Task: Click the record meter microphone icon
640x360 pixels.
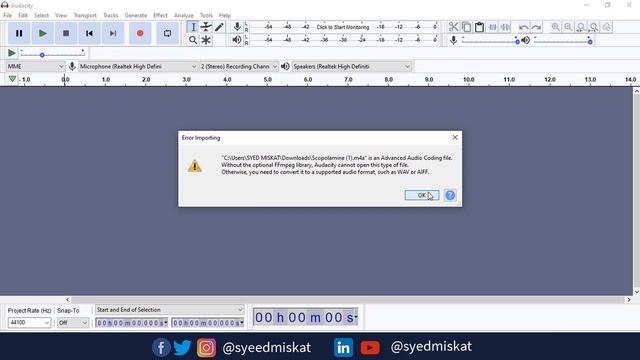Action: pyautogui.click(x=237, y=27)
